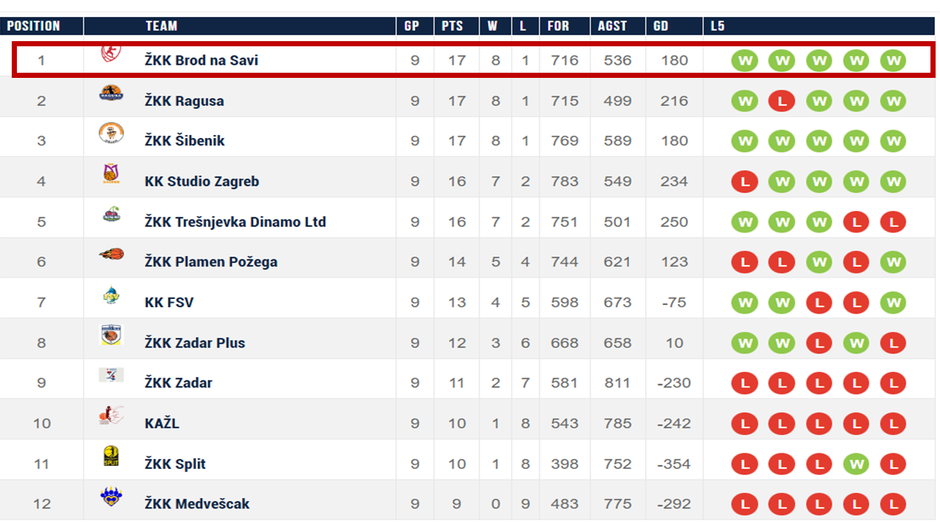Screen dimensions: 940x529
Task: Sort standings by GD column header
Action: tap(660, 26)
